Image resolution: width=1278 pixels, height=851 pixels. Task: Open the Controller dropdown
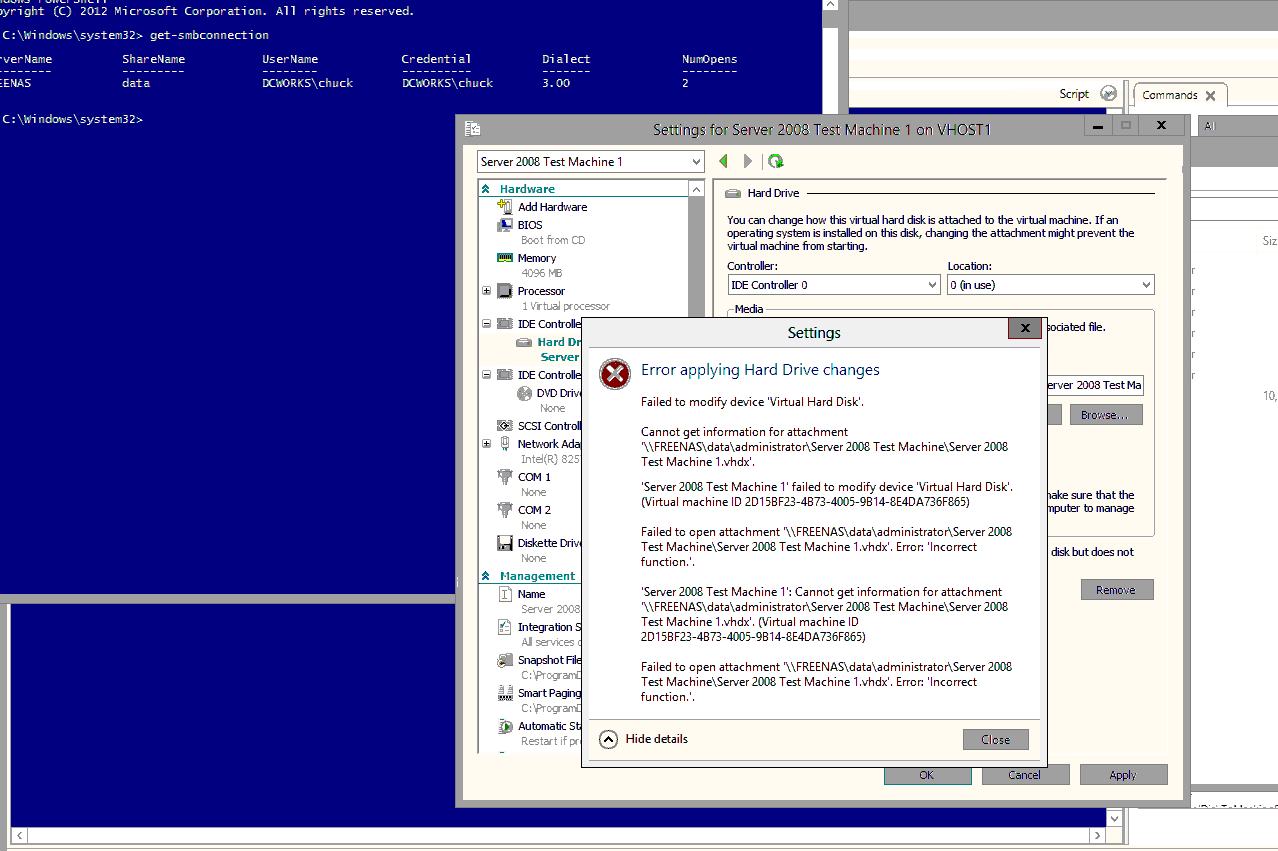[x=933, y=285]
